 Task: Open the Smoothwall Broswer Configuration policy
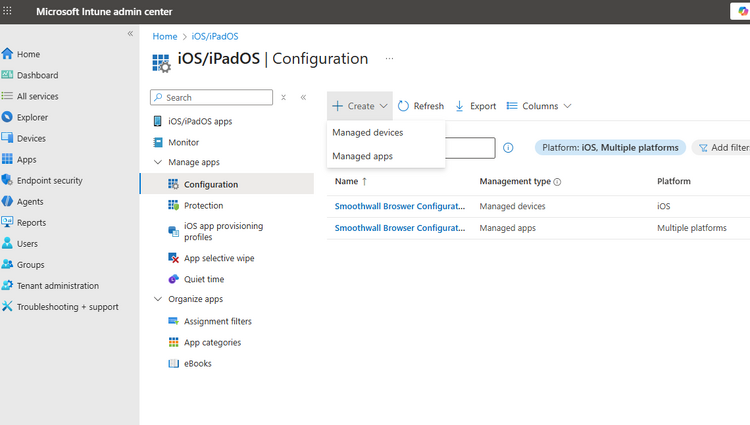click(400, 206)
